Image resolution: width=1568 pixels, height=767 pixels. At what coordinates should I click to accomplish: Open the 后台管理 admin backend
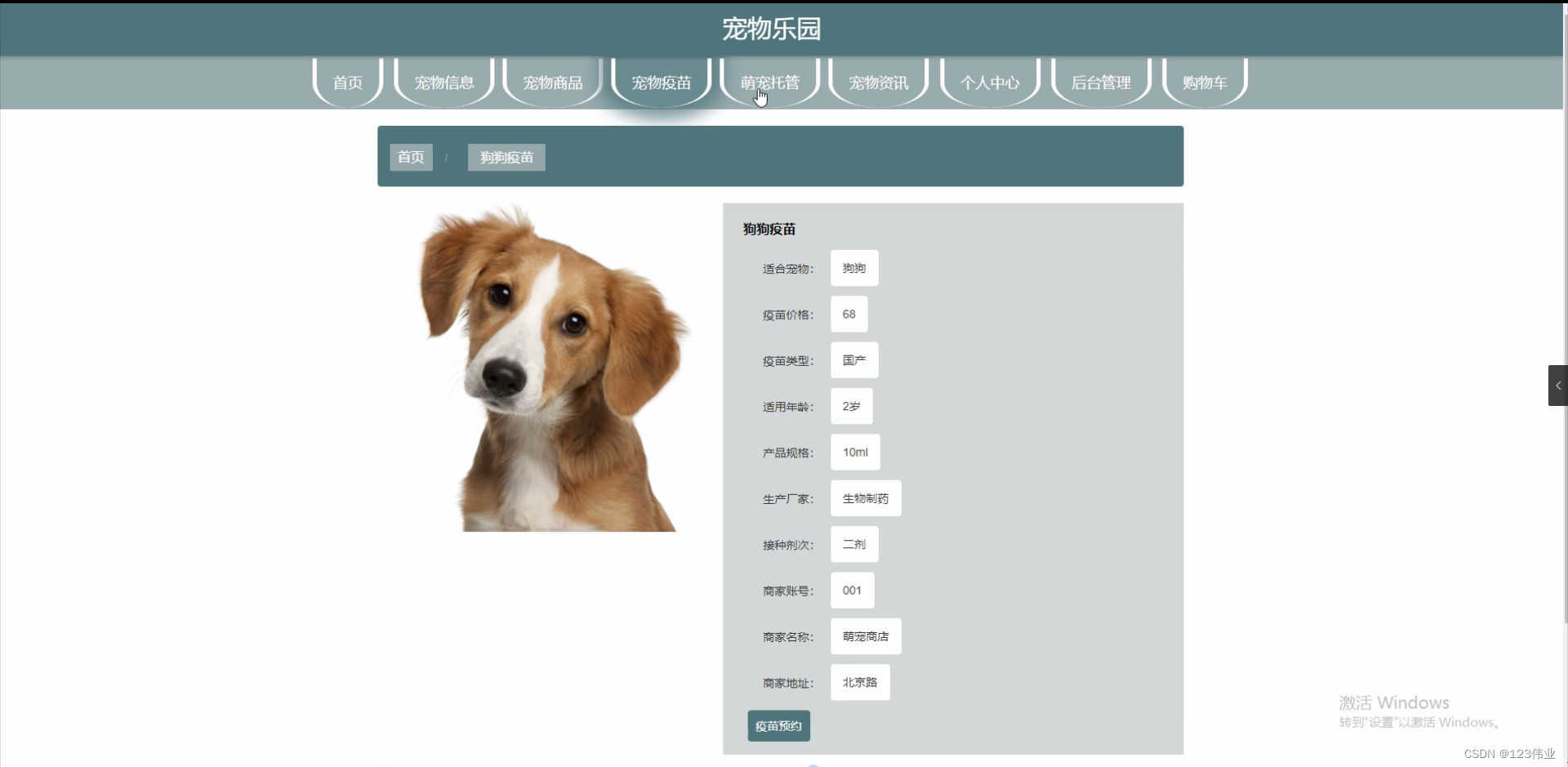point(1100,82)
